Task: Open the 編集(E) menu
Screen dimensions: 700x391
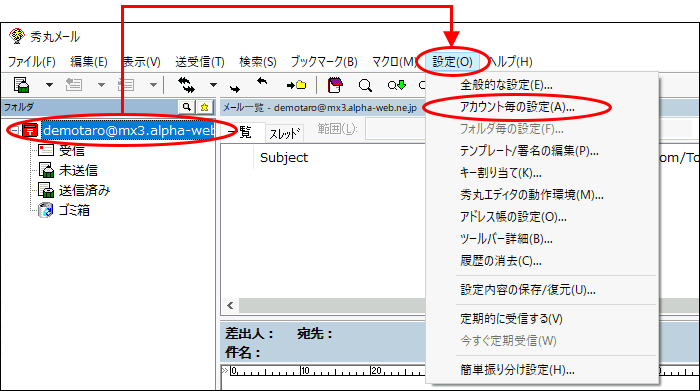Action: point(89,62)
